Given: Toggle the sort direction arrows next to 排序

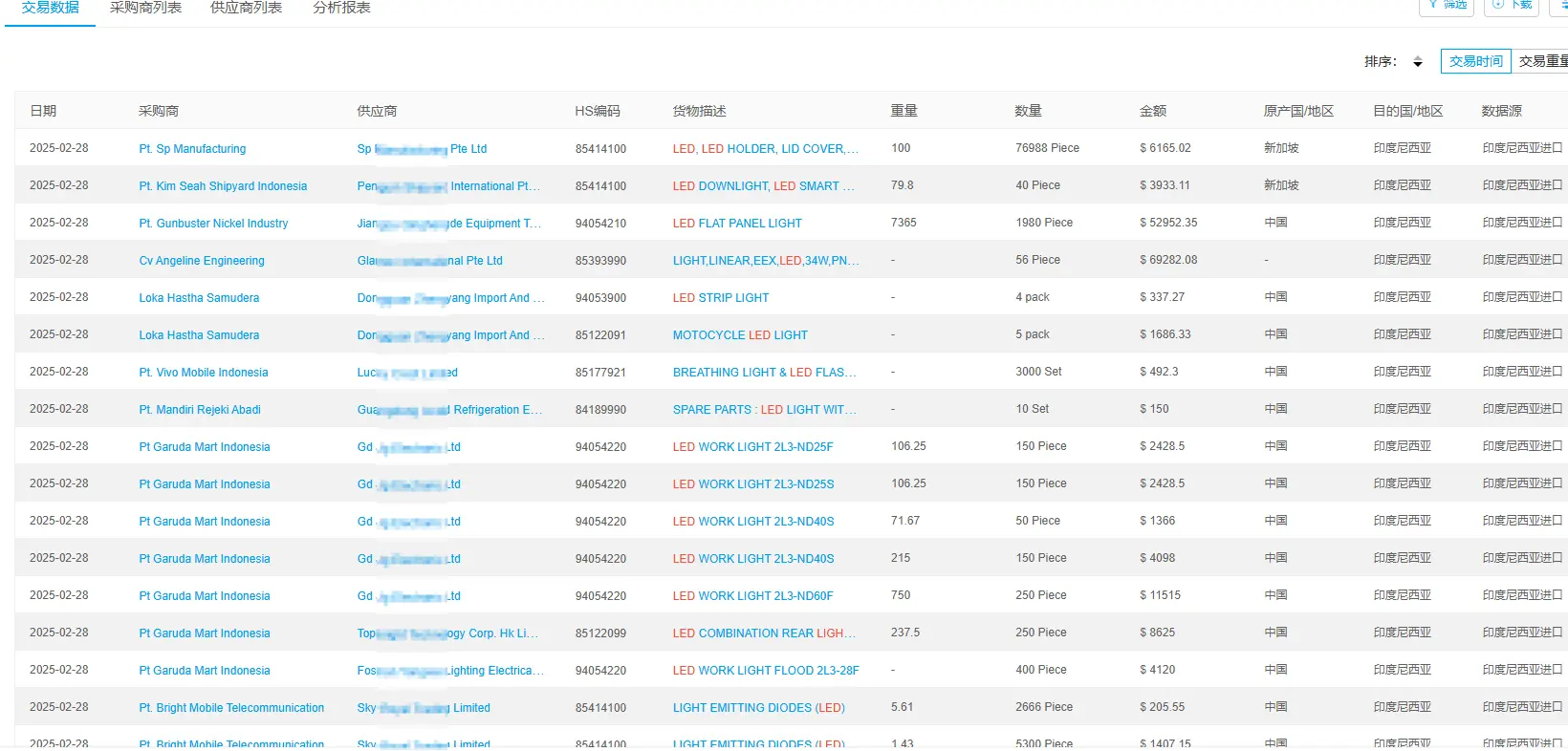Looking at the screenshot, I should click(1417, 62).
